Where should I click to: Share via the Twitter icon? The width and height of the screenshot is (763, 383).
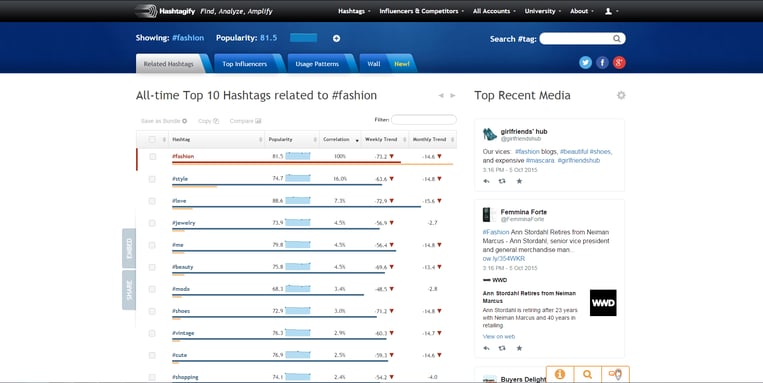click(x=585, y=62)
